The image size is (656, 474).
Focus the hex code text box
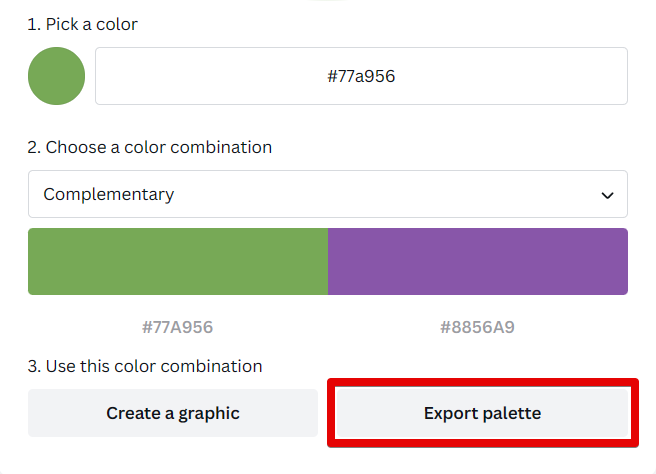tap(361, 76)
